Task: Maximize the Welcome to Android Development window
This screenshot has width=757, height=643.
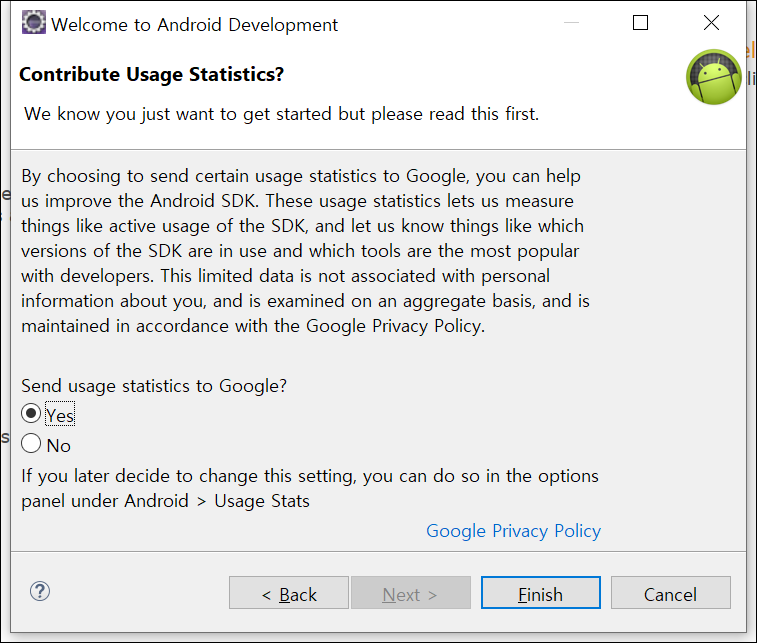Action: point(640,22)
